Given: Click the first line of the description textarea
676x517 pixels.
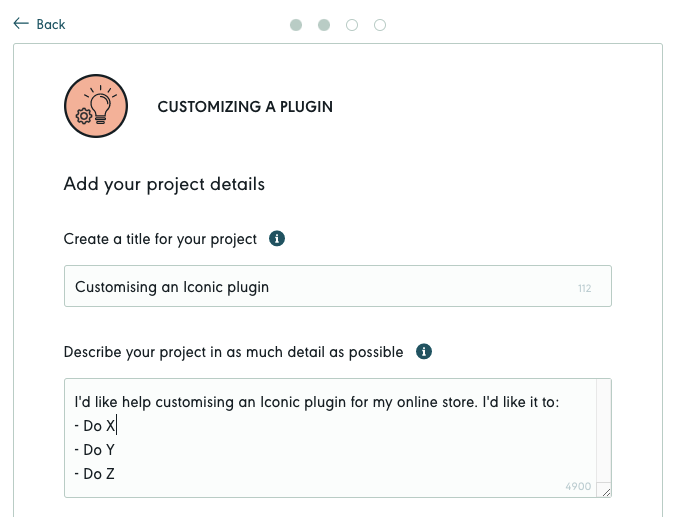Looking at the screenshot, I should click(320, 403).
